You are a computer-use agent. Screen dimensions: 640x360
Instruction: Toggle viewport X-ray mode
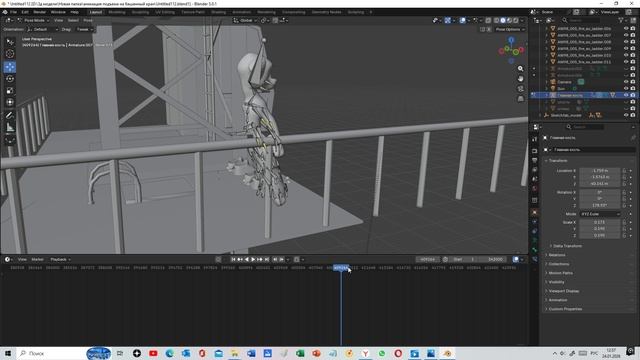(488, 20)
